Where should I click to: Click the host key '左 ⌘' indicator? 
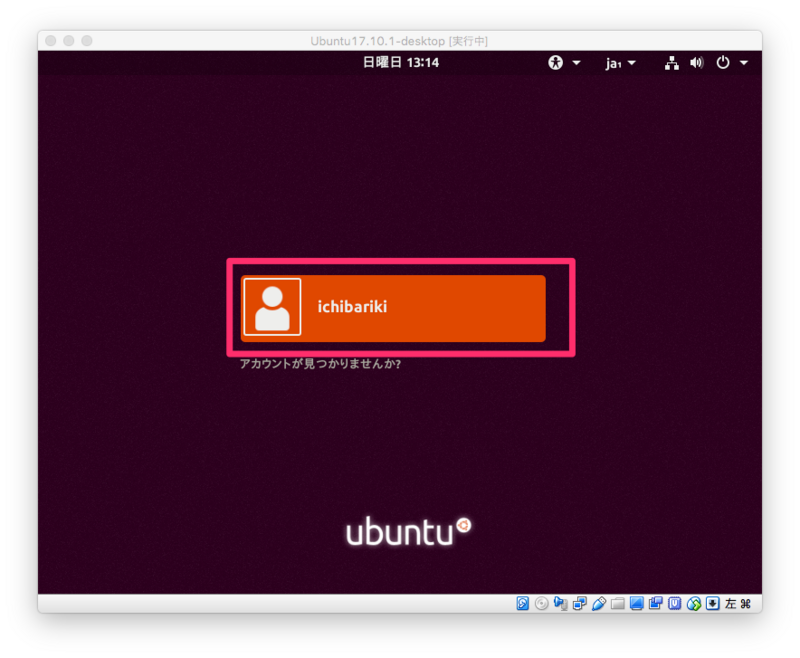pos(738,603)
